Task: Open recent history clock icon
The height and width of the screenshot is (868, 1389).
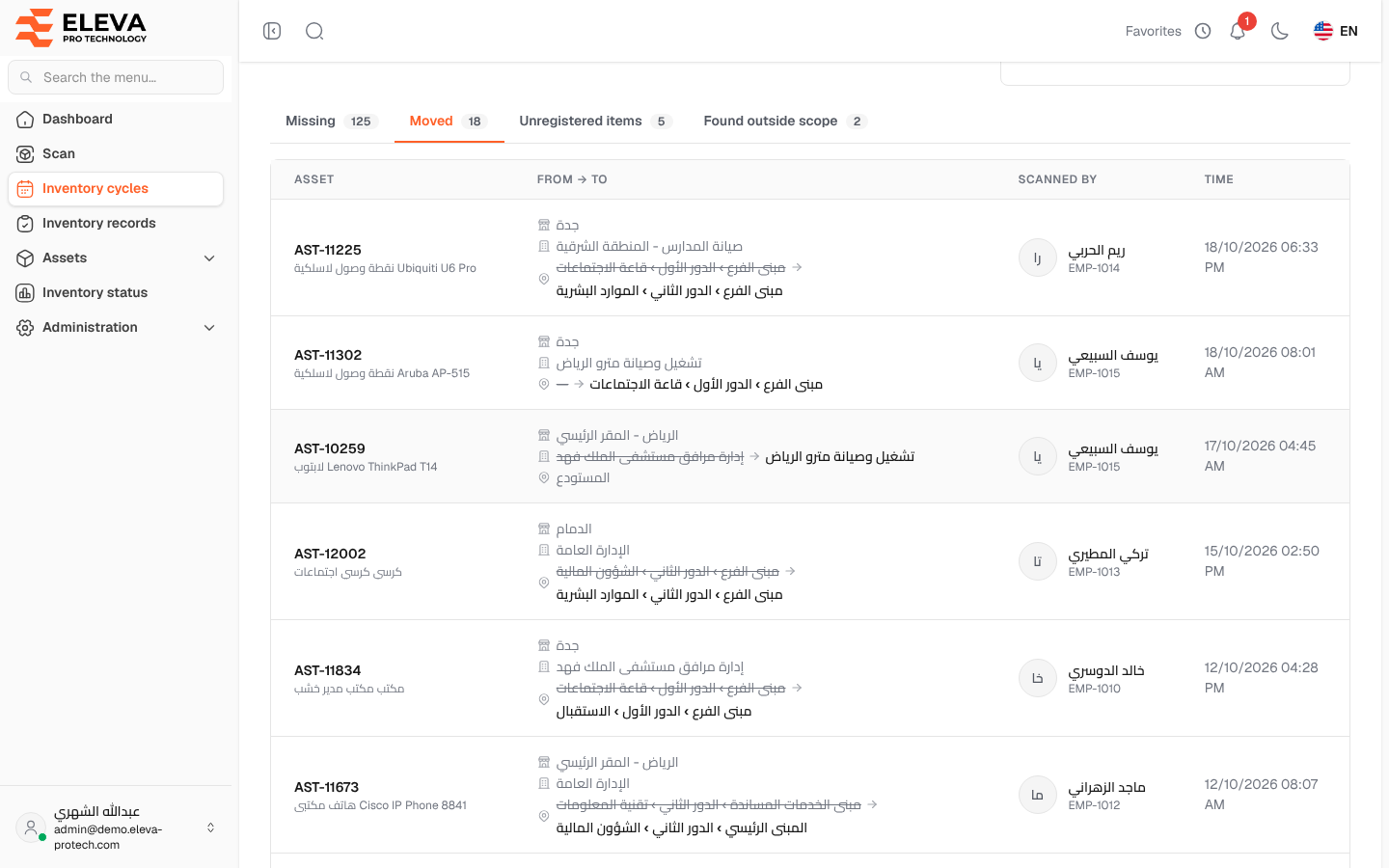Action: [x=1203, y=31]
